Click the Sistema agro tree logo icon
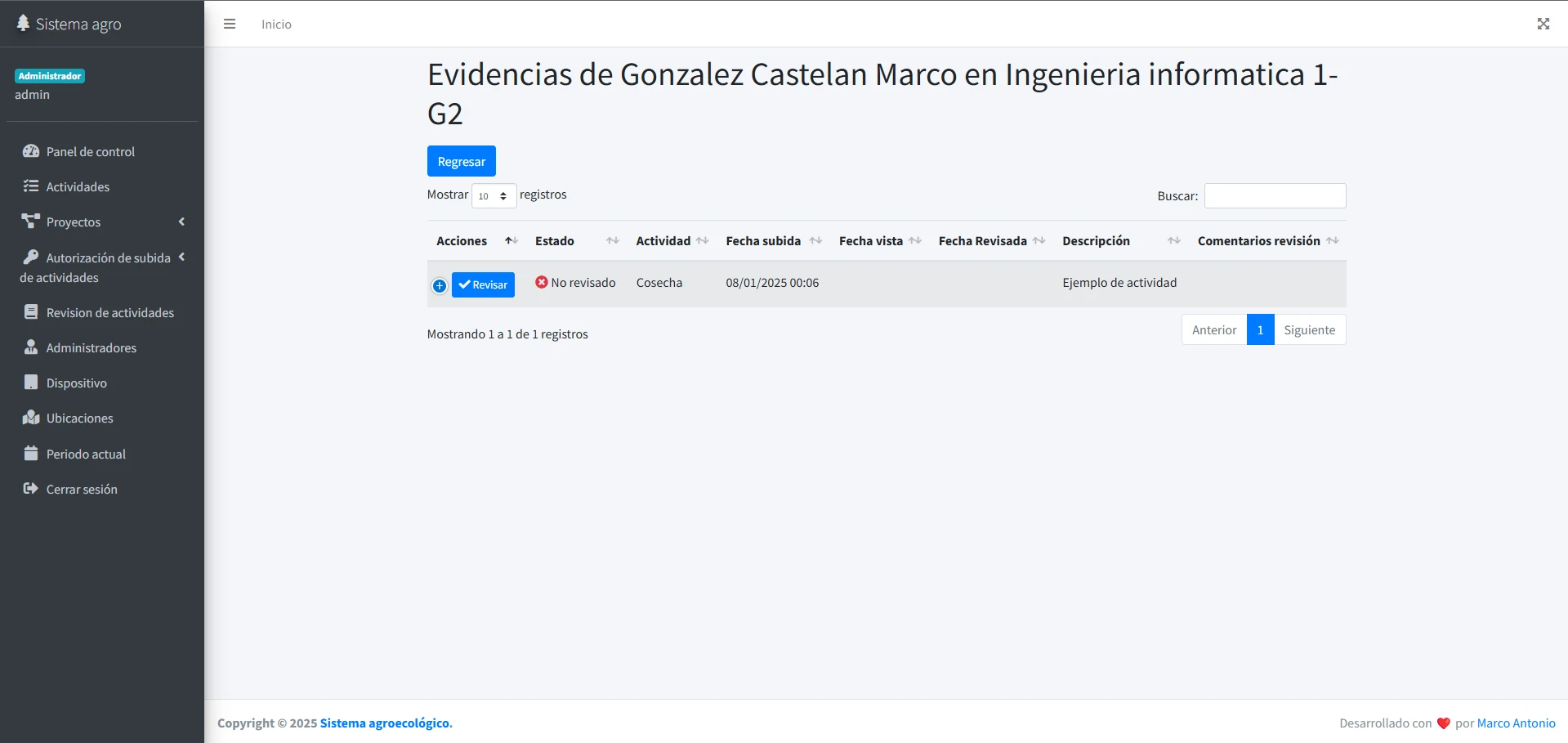Image resolution: width=1568 pixels, height=743 pixels. coord(23,23)
